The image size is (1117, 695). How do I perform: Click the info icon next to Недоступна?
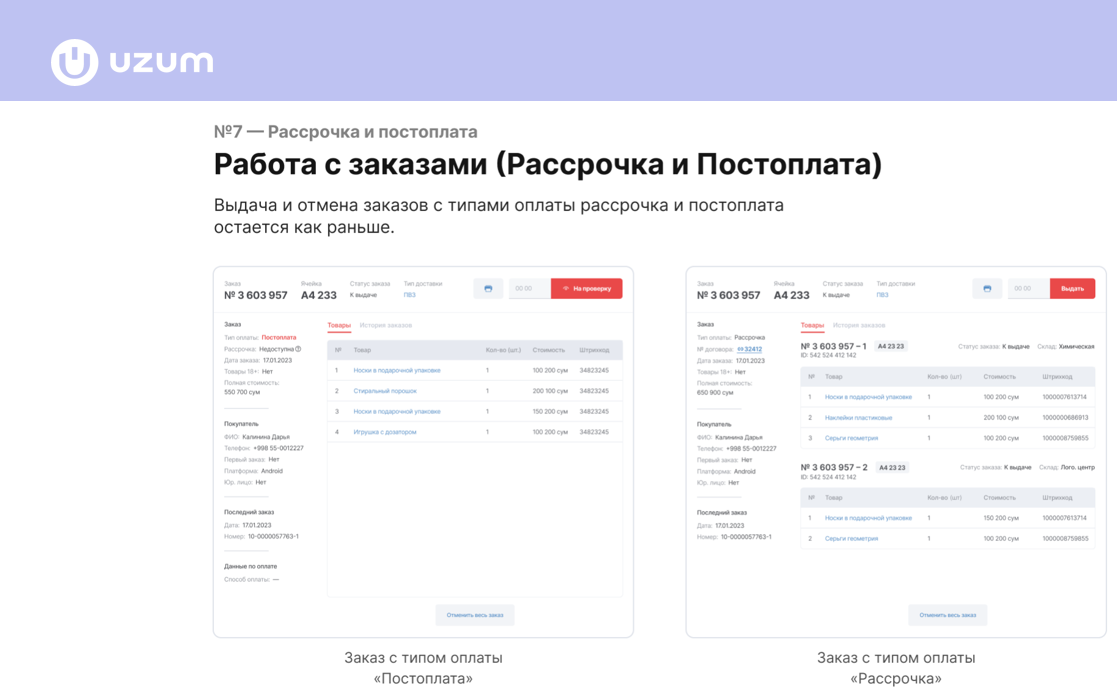(298, 349)
